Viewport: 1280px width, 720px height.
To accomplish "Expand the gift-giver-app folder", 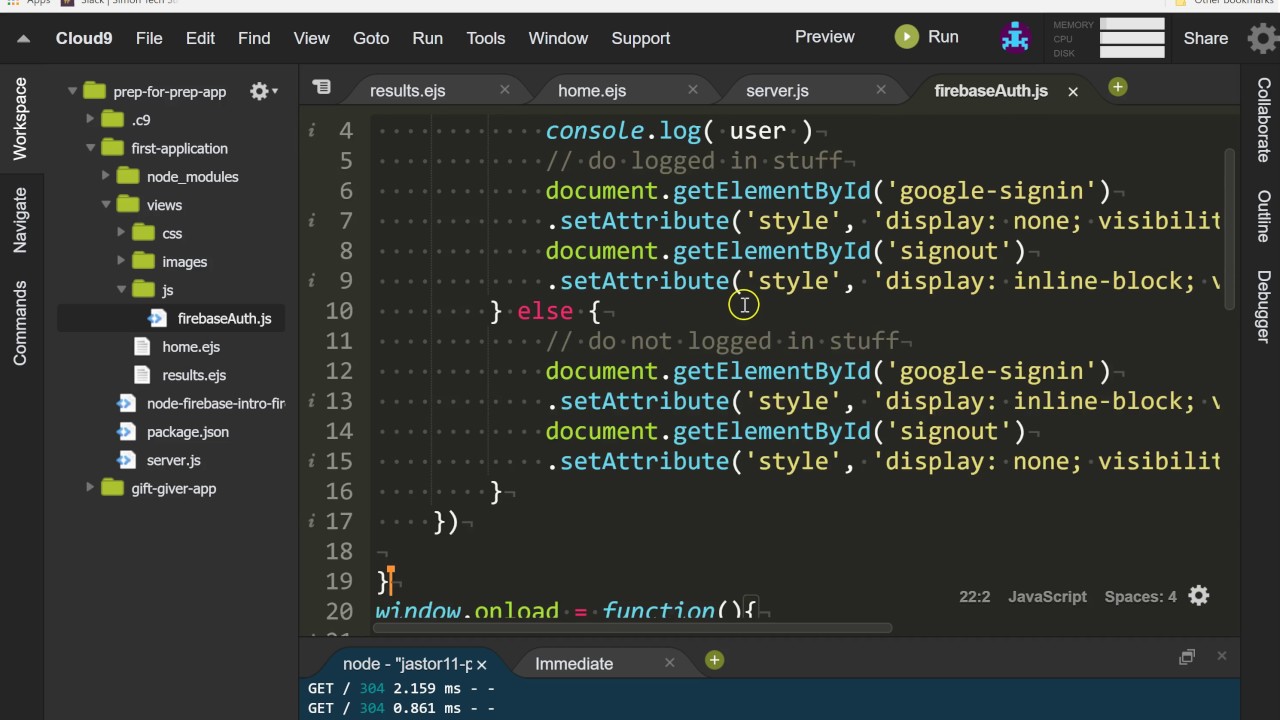I will click(90, 488).
